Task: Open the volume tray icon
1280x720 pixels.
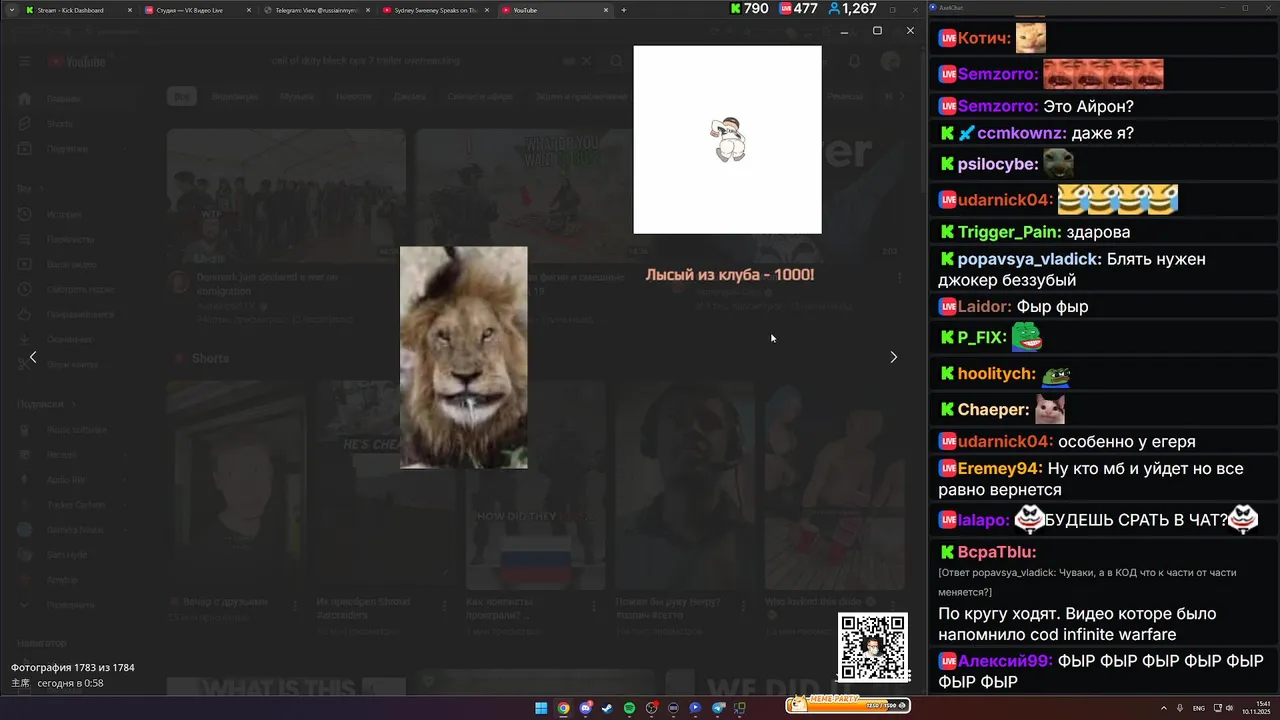Action: (1229, 708)
